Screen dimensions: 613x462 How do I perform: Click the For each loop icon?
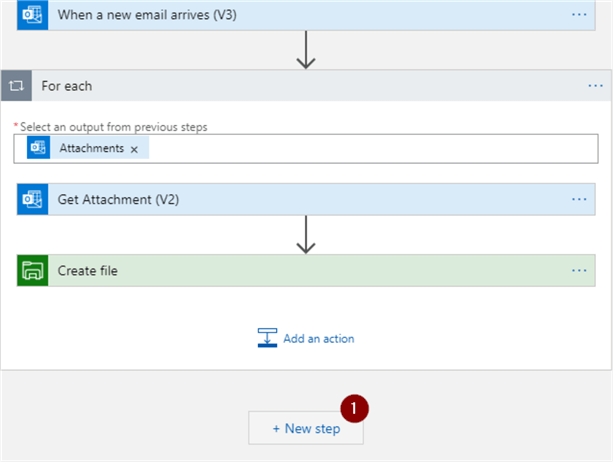tap(16, 86)
